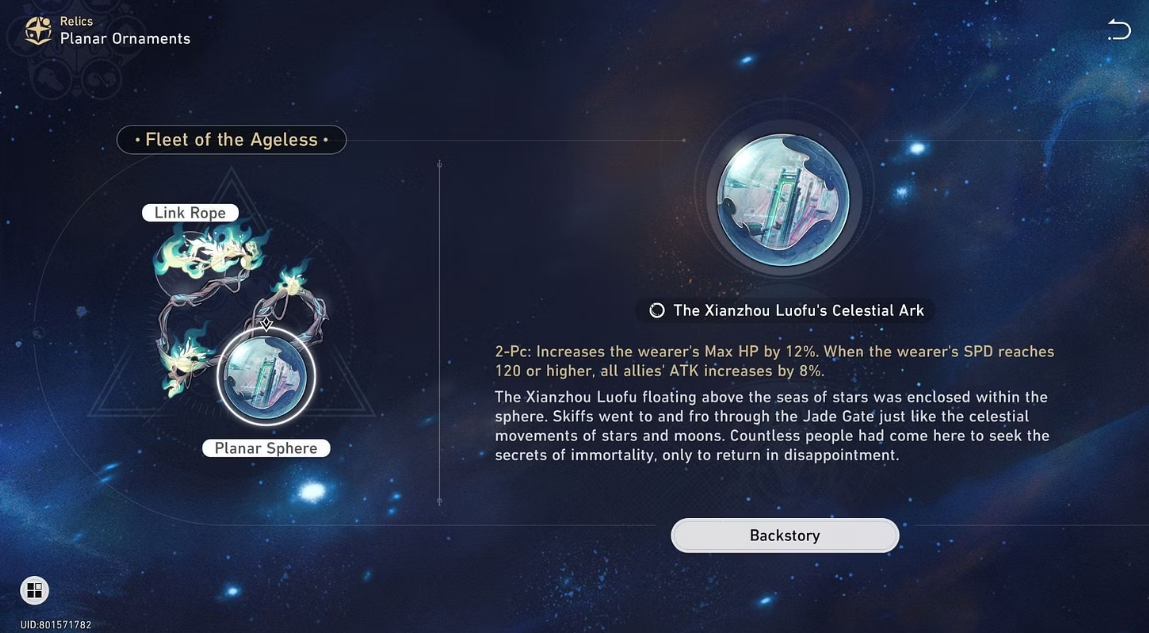Click the golden Relics star emblem icon
Screen dimensions: 1149x633
pos(37,31)
